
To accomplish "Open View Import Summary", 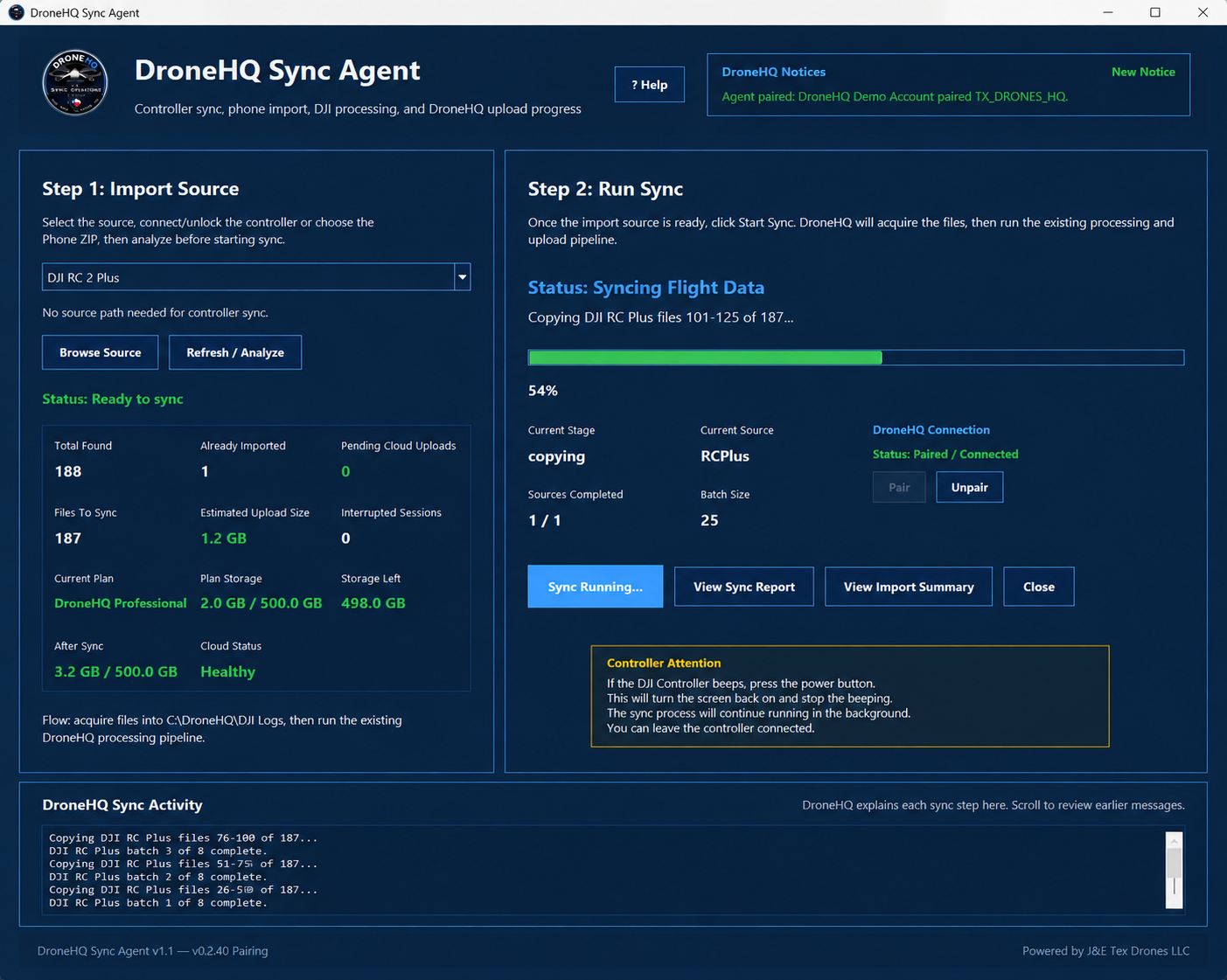I will tap(909, 587).
